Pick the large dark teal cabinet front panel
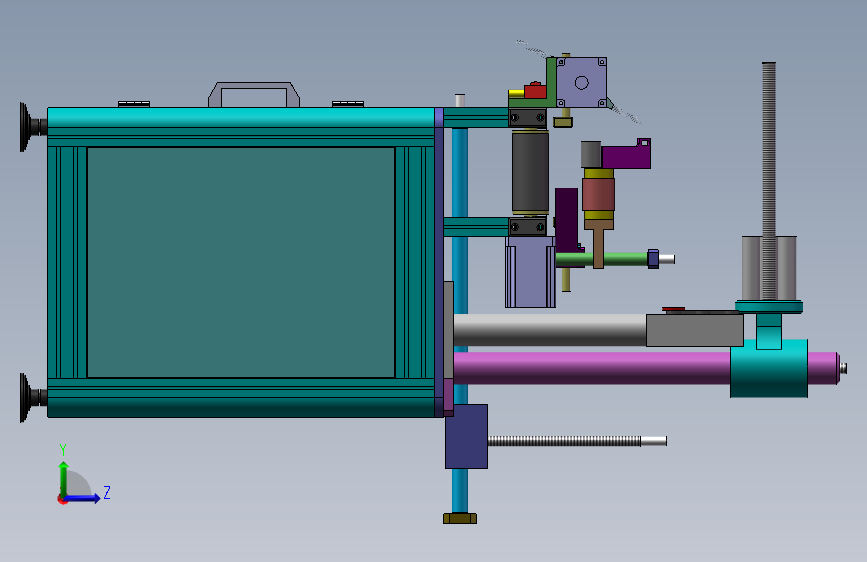This screenshot has width=867, height=562. [241, 262]
